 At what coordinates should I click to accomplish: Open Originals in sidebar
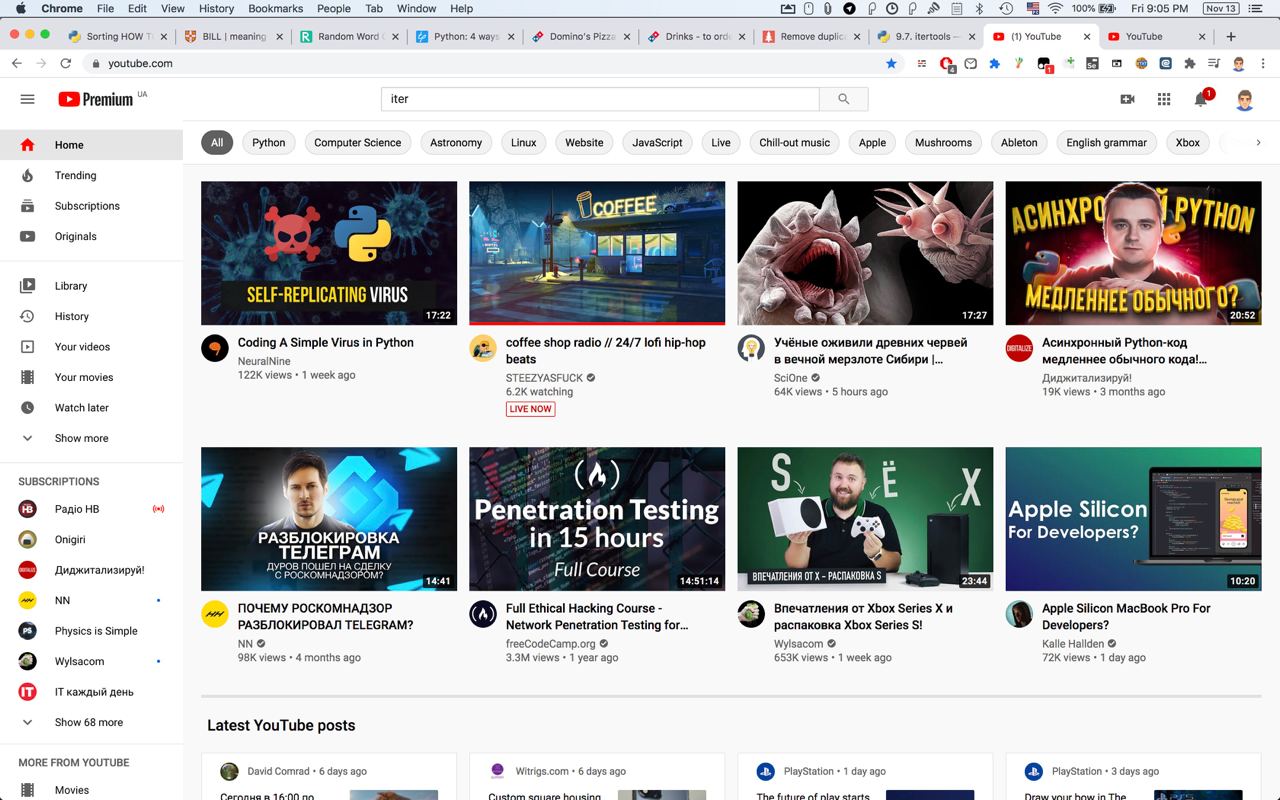[92, 236]
